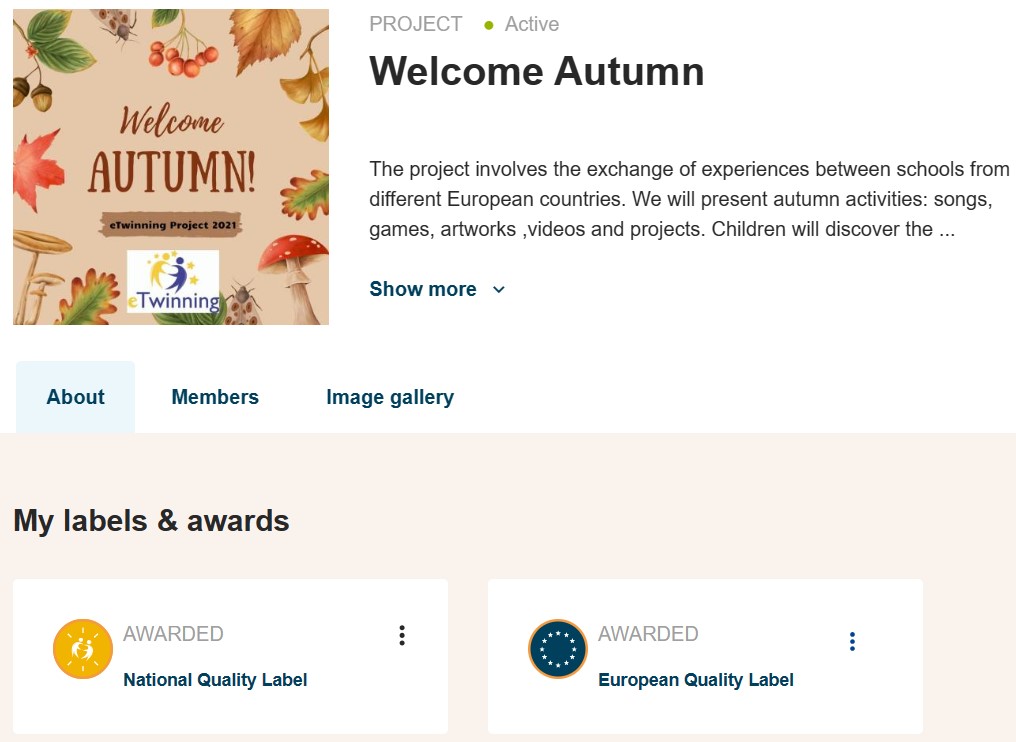The image size is (1016, 742).
Task: Go to the Image gallery tab
Action: tap(390, 397)
